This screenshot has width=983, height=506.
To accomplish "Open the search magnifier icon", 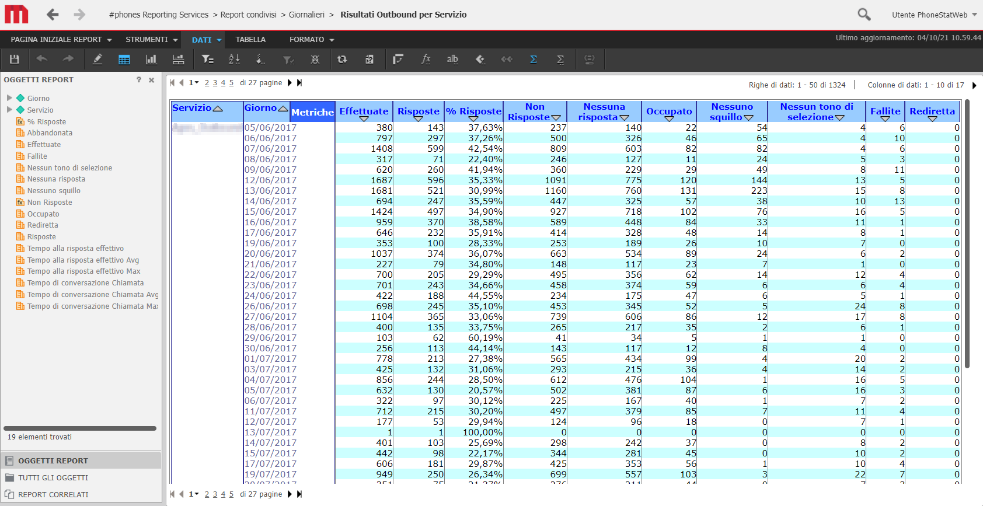I will (x=864, y=14).
